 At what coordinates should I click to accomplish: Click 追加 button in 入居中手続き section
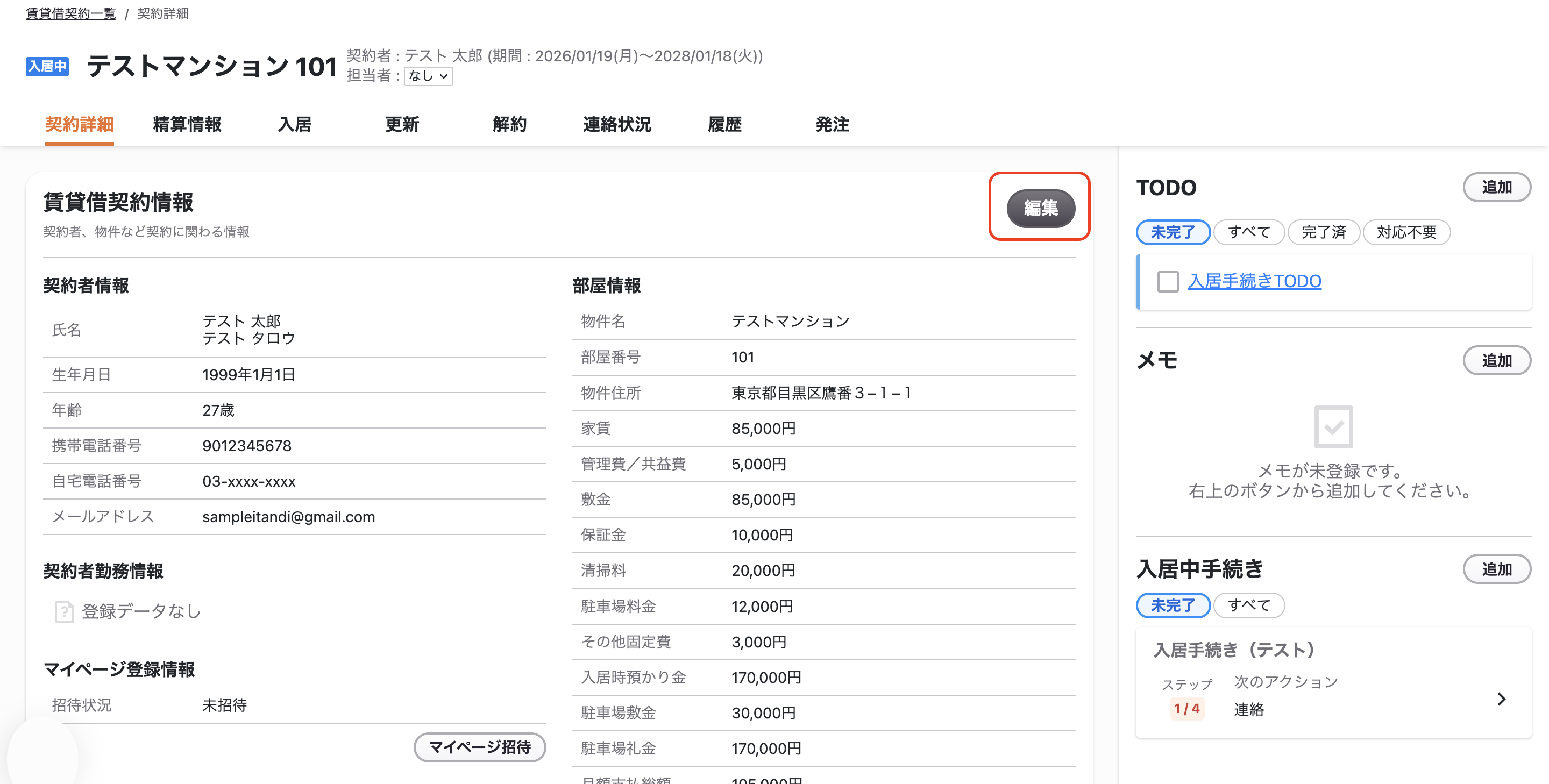pyautogui.click(x=1496, y=569)
